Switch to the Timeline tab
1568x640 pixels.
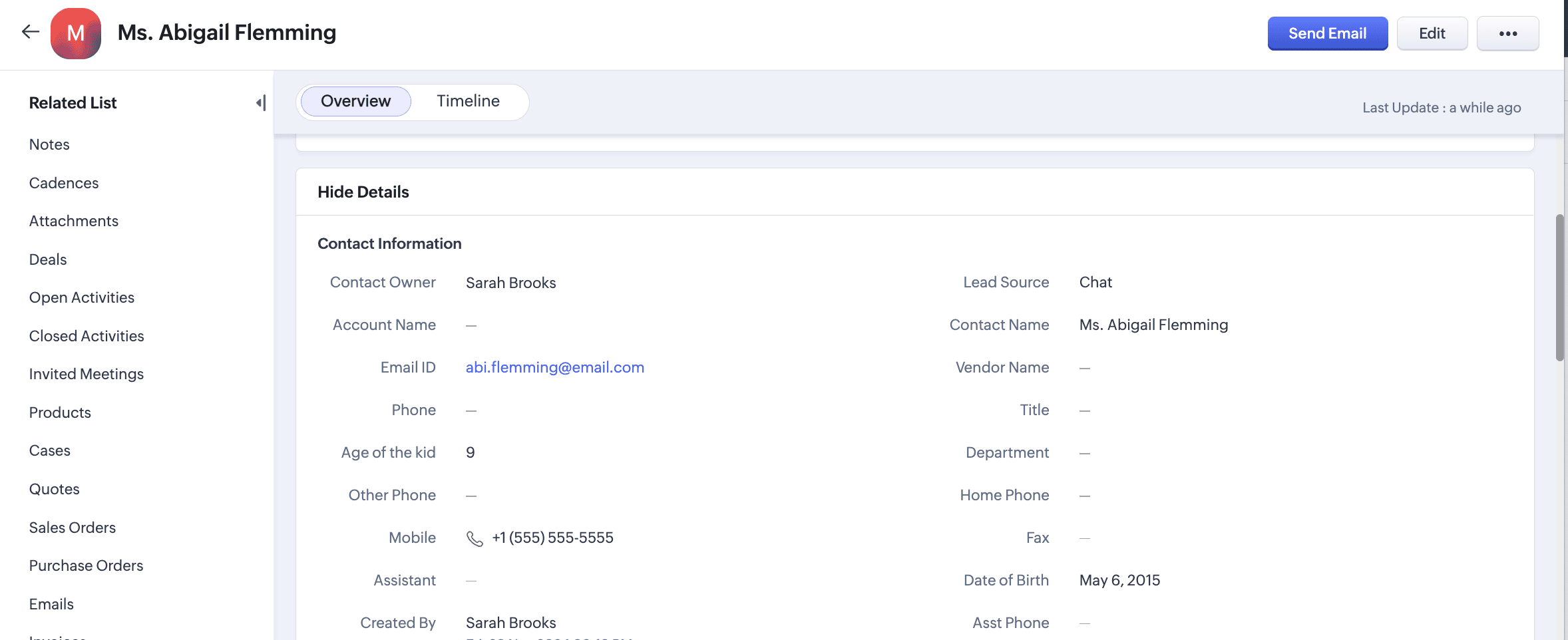tap(468, 101)
